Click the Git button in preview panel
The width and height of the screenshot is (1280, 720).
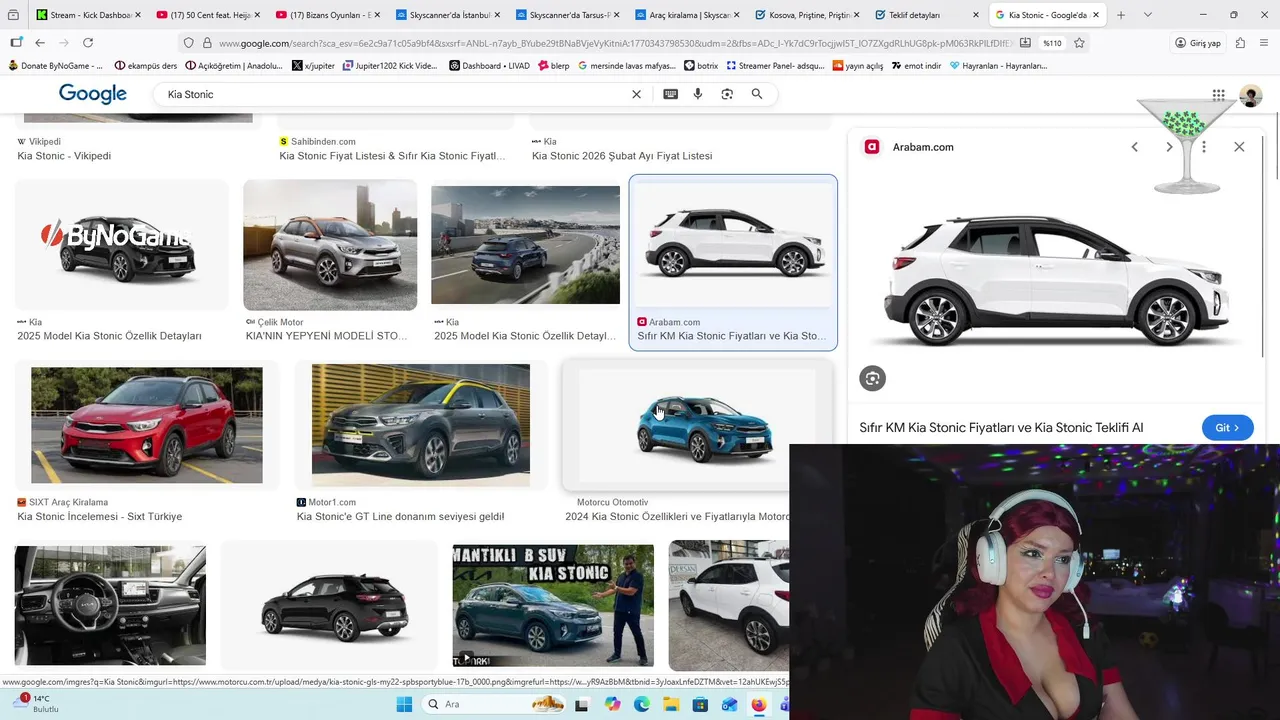1227,427
